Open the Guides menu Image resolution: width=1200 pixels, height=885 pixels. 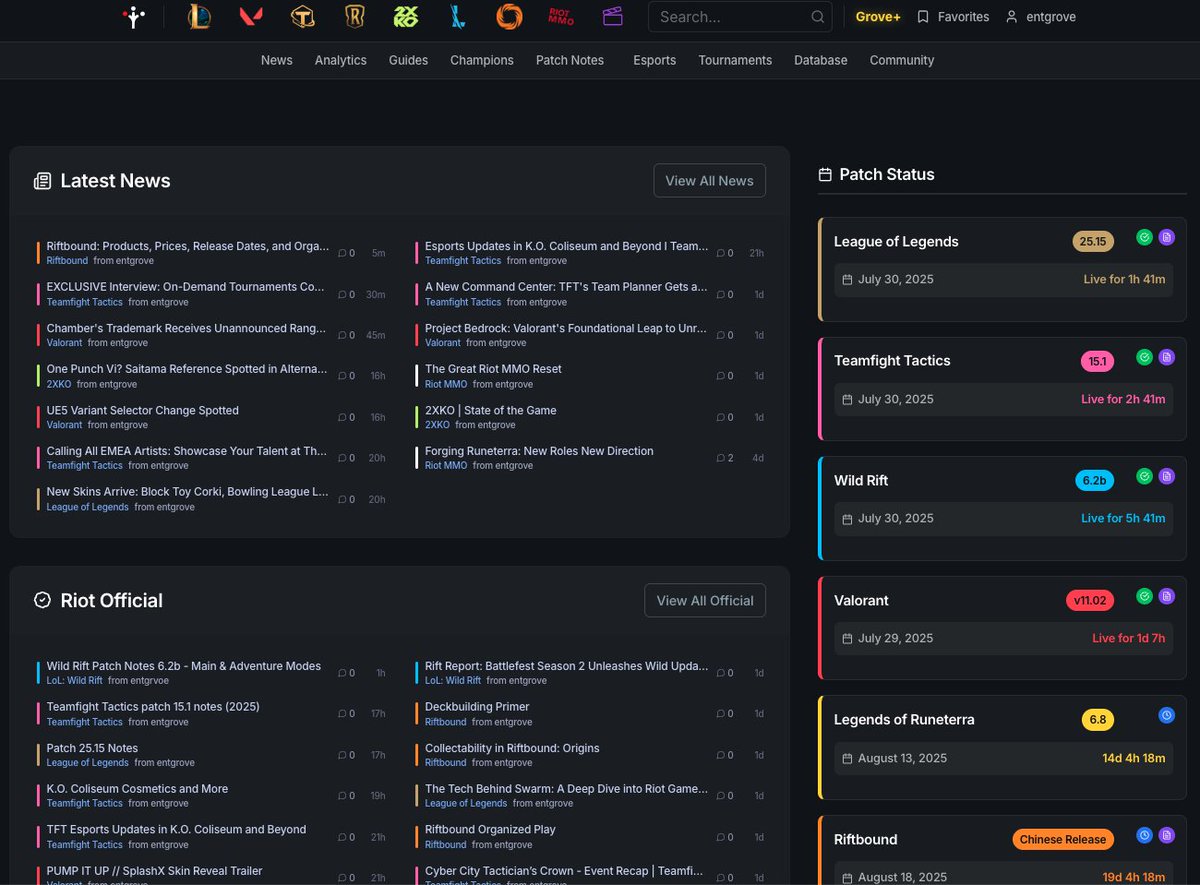pyautogui.click(x=408, y=60)
